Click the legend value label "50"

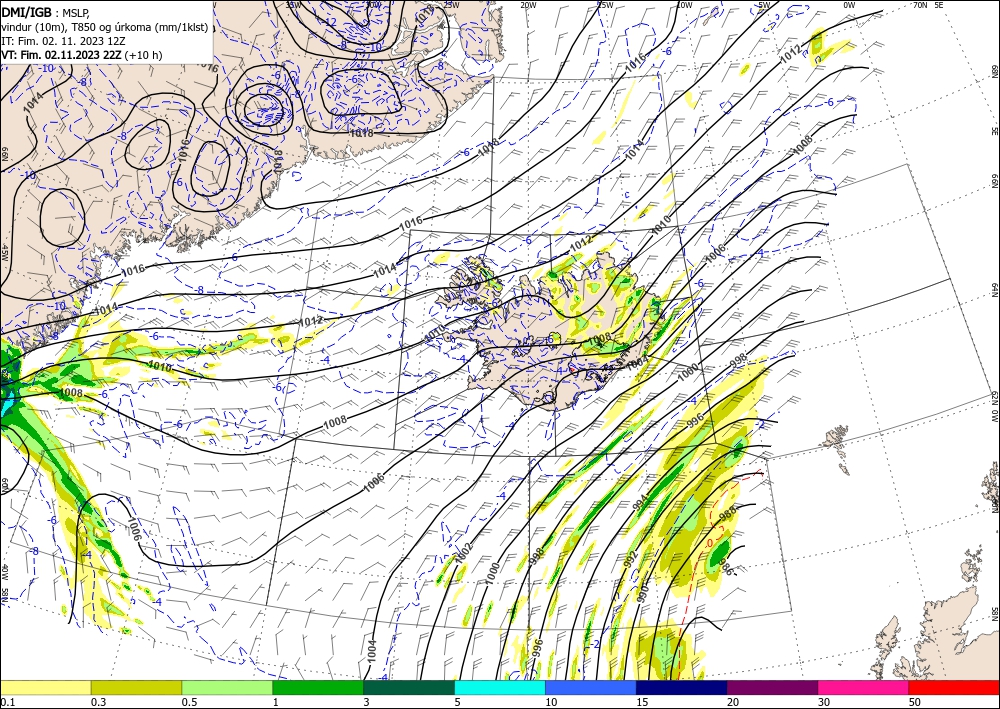[915, 702]
